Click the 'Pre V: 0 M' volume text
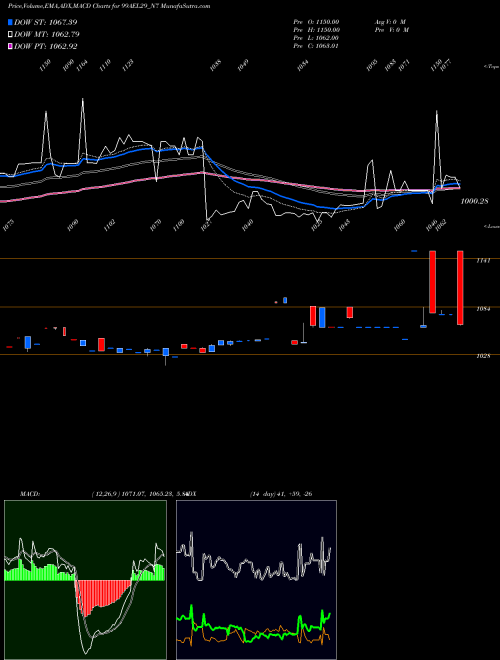The height and width of the screenshot is (660, 500). [391, 30]
